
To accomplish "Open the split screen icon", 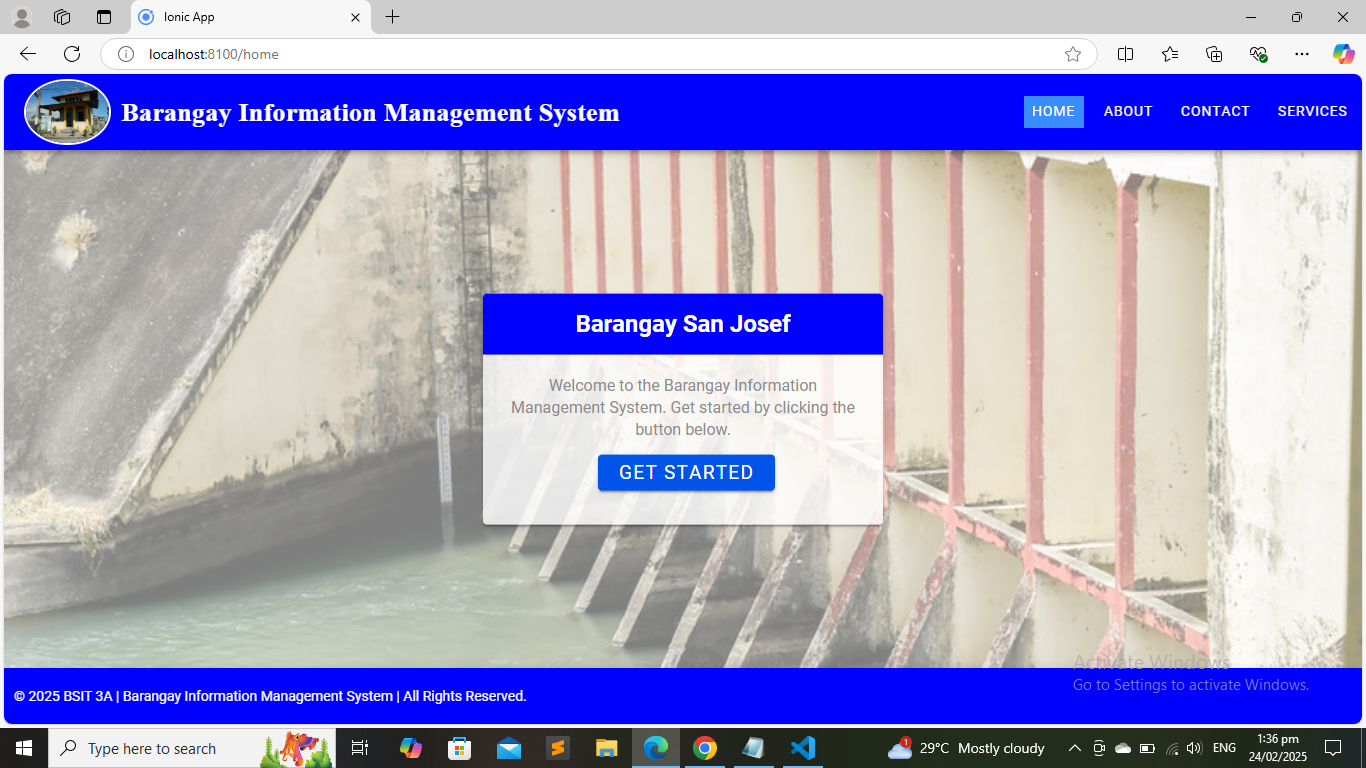I will tap(1125, 54).
